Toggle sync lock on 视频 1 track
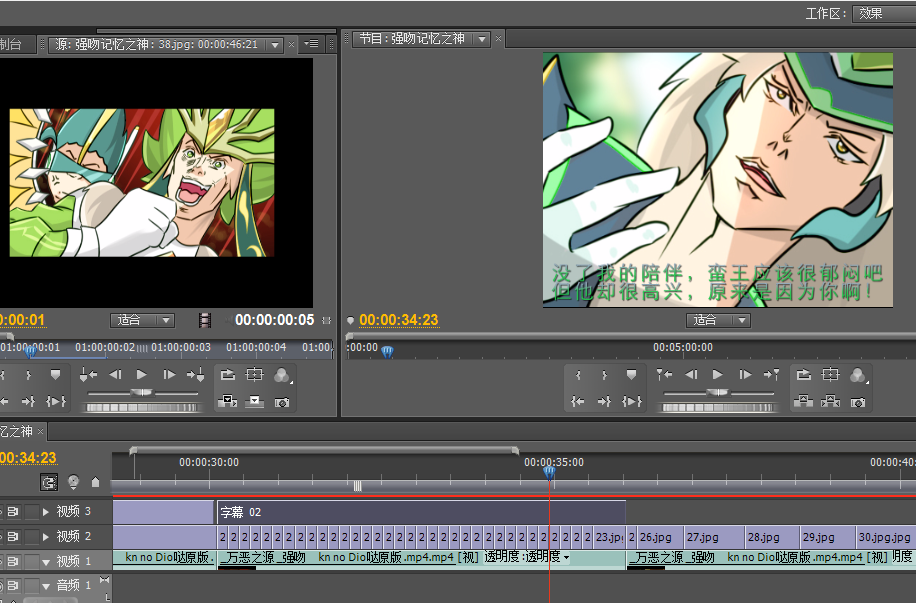This screenshot has width=916, height=603. 13,562
